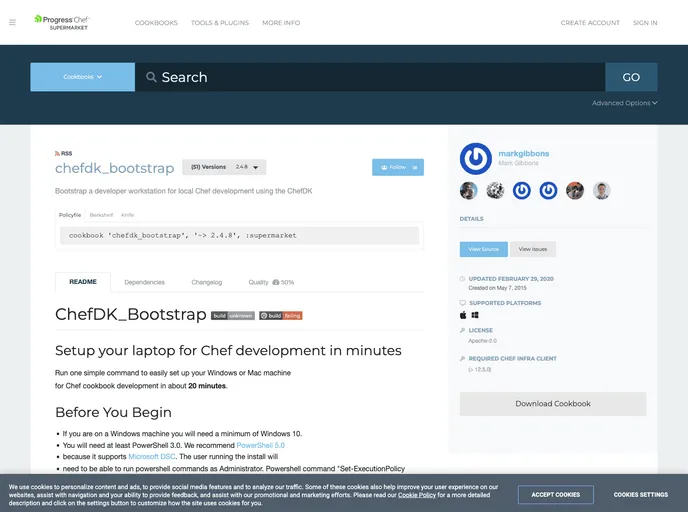
Task: Click the 'Before You Begin' heading
Action: pyautogui.click(x=113, y=412)
